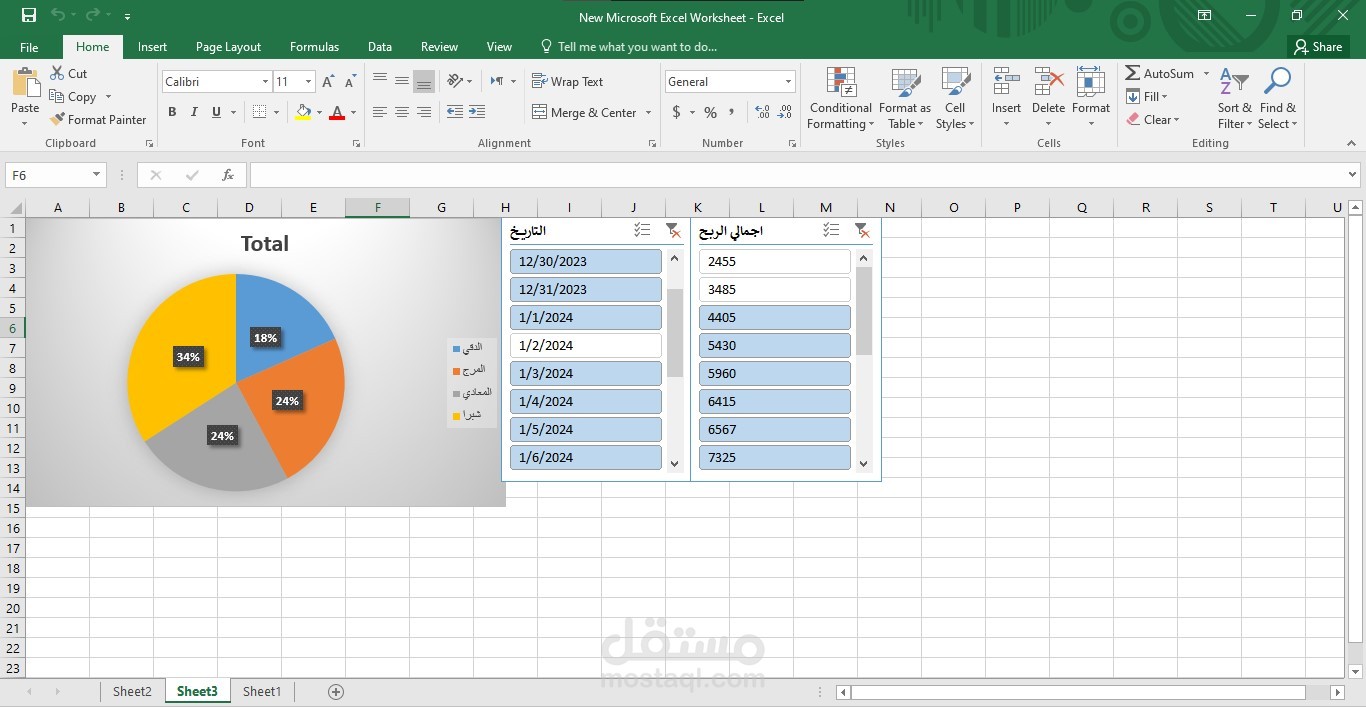Image resolution: width=1366 pixels, height=707 pixels.
Task: Add a new sheet with the plus icon
Action: click(x=336, y=691)
